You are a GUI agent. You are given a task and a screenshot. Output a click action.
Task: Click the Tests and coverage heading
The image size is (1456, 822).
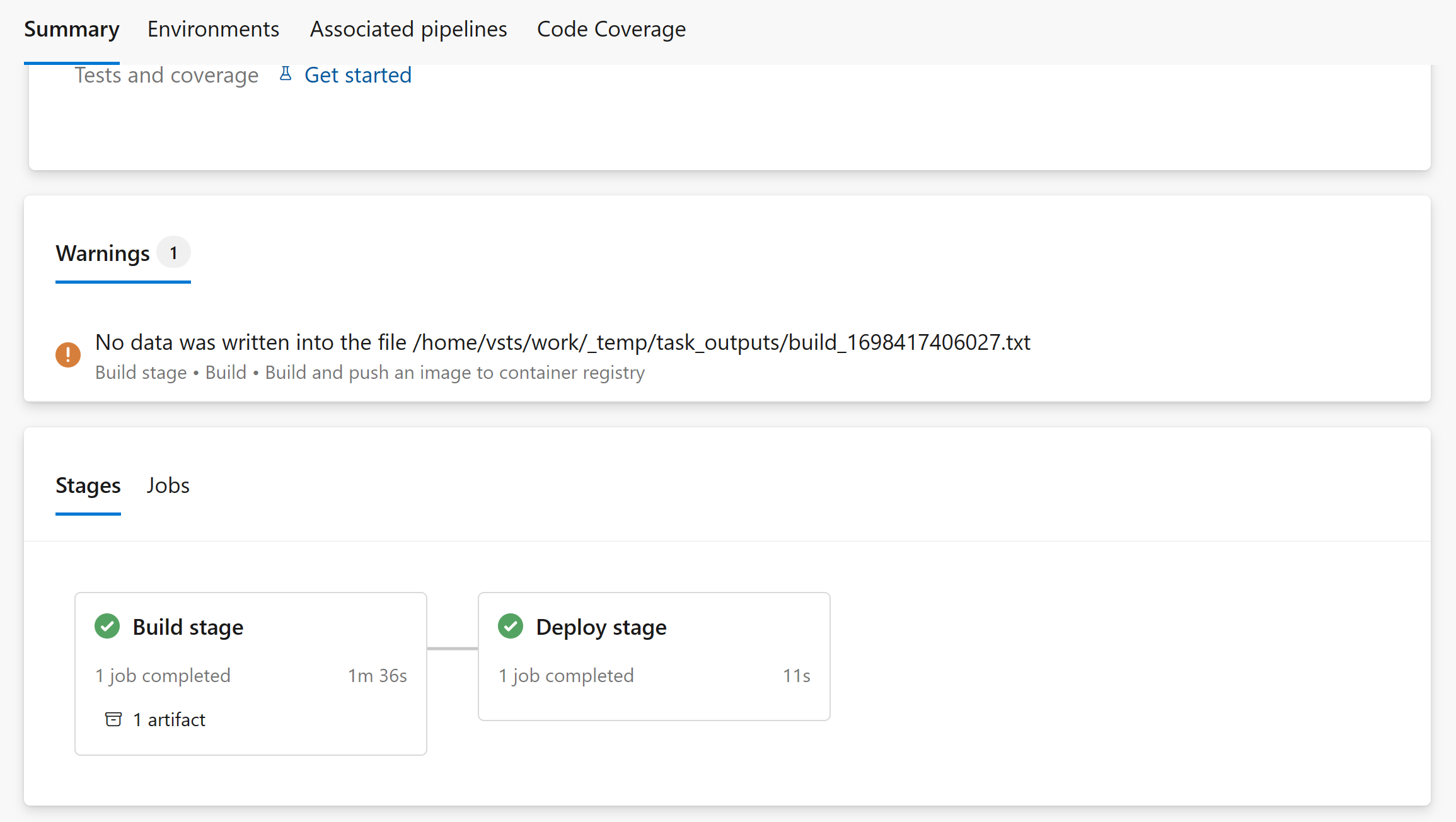166,74
